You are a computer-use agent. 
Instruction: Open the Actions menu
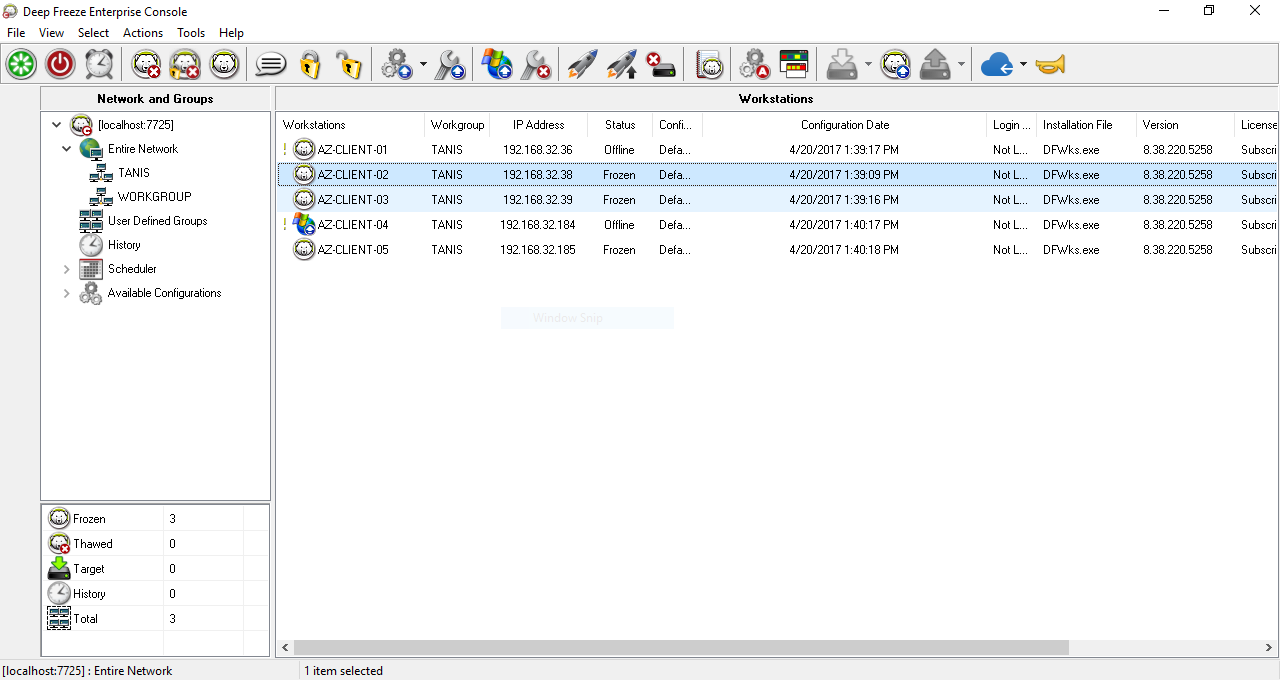coord(143,33)
